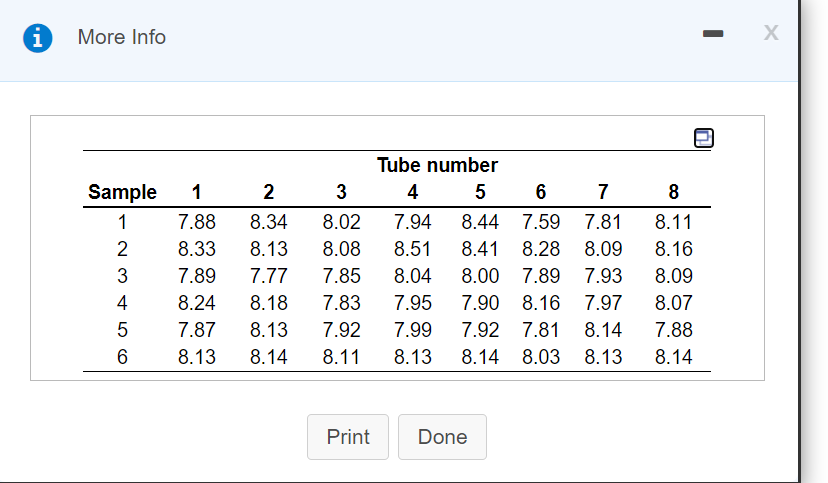Select the cell showing 7.77
The height and width of the screenshot is (483, 828).
click(269, 276)
